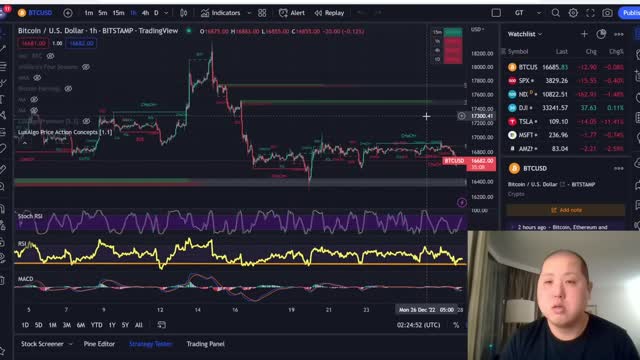Screen dimensions: 640x360
Task: Create an Alert
Action: 292,13
